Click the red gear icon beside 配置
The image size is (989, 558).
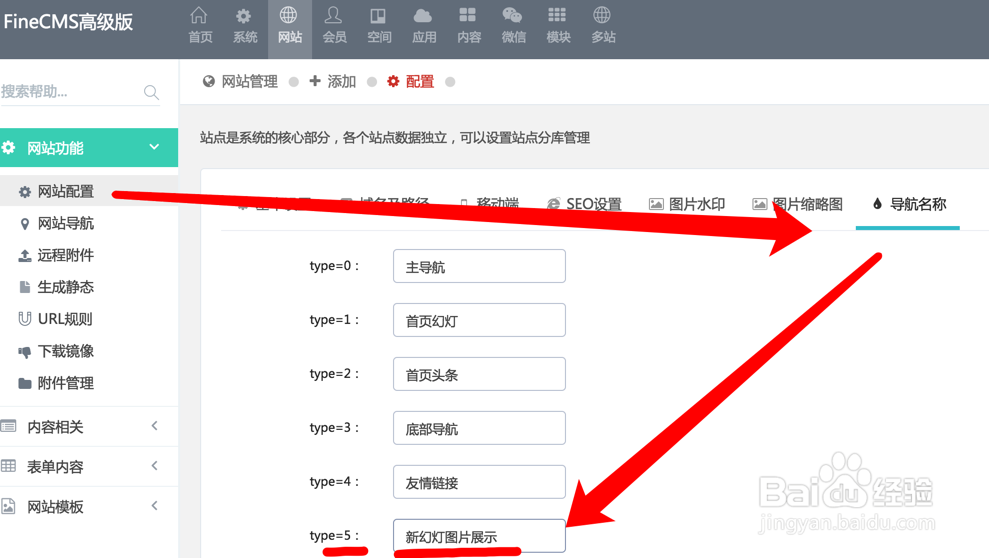(x=393, y=81)
